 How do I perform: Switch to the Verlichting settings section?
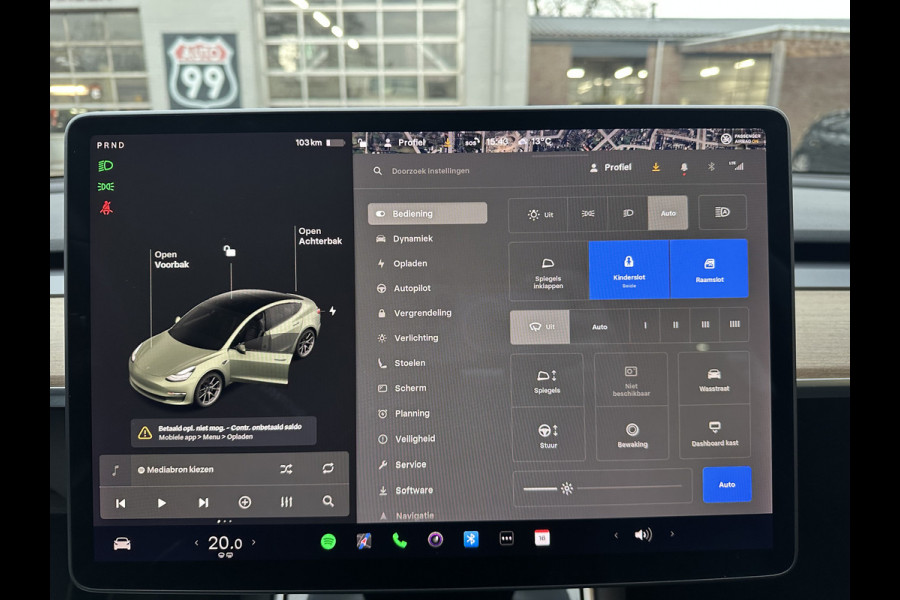pyautogui.click(x=417, y=338)
